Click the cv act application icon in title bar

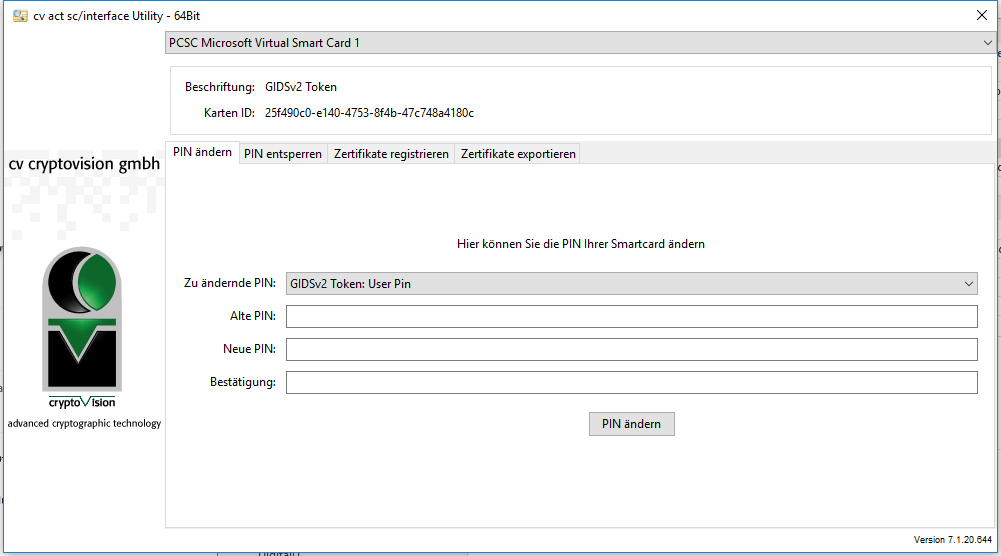pos(20,15)
